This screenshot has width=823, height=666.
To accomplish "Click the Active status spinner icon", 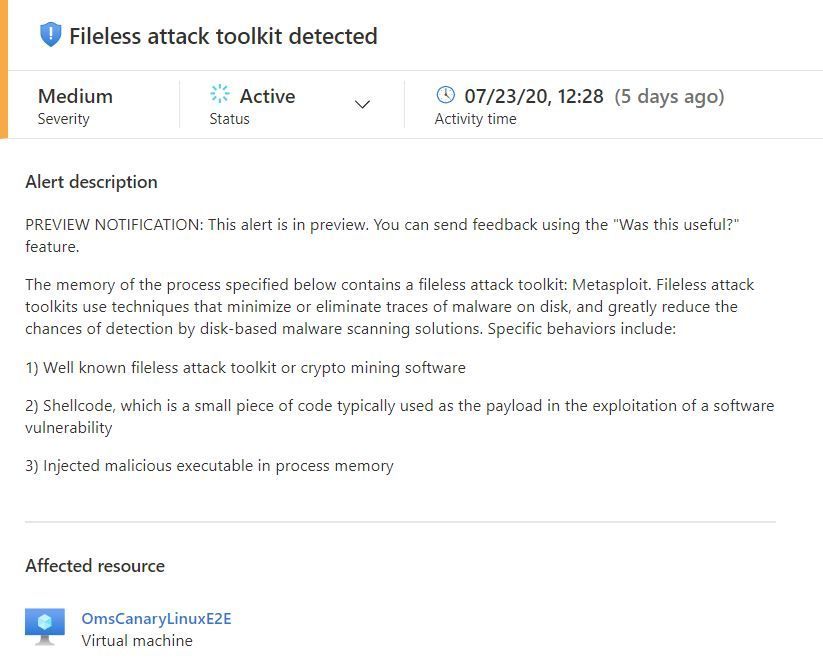I will pyautogui.click(x=220, y=93).
